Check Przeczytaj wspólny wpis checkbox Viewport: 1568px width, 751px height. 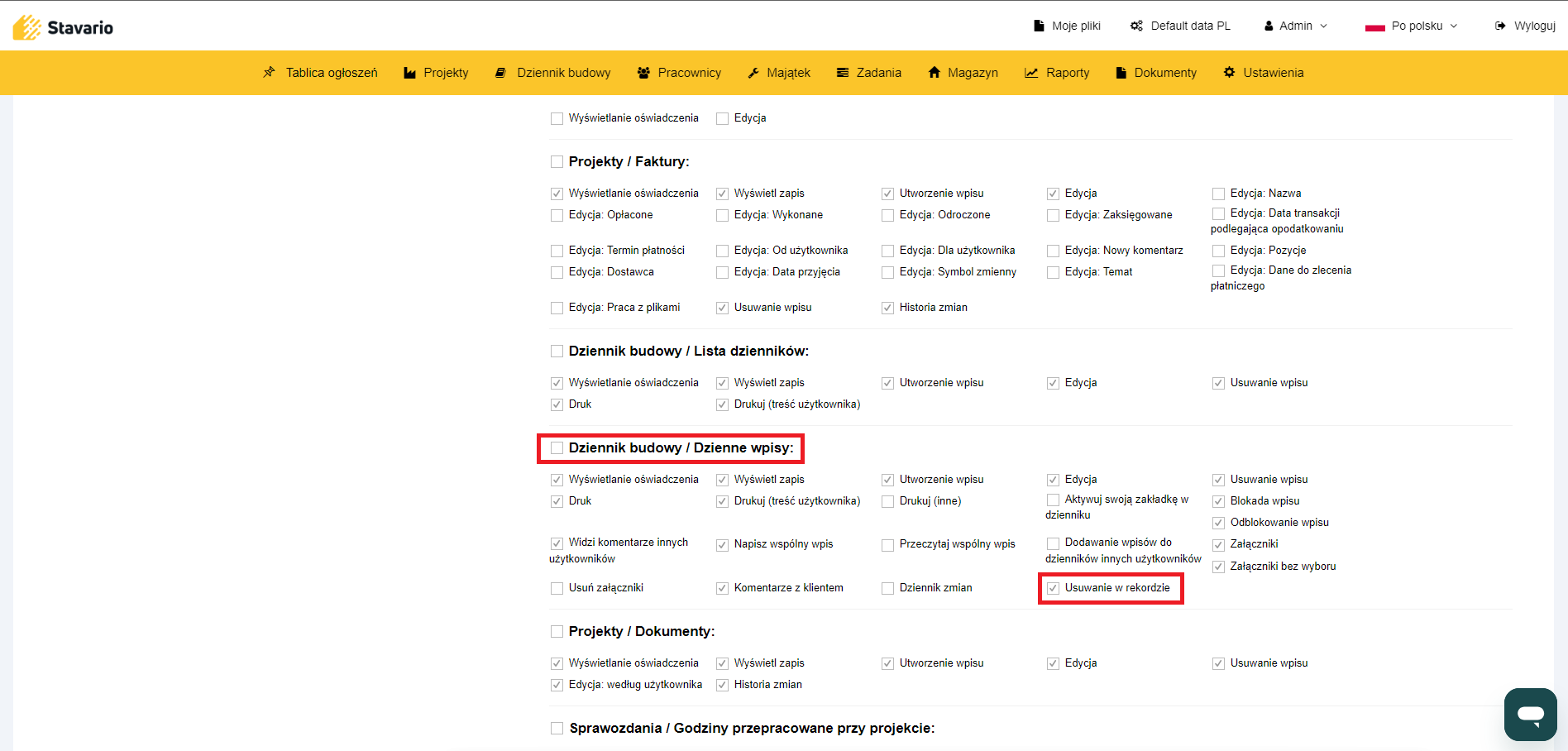point(887,544)
